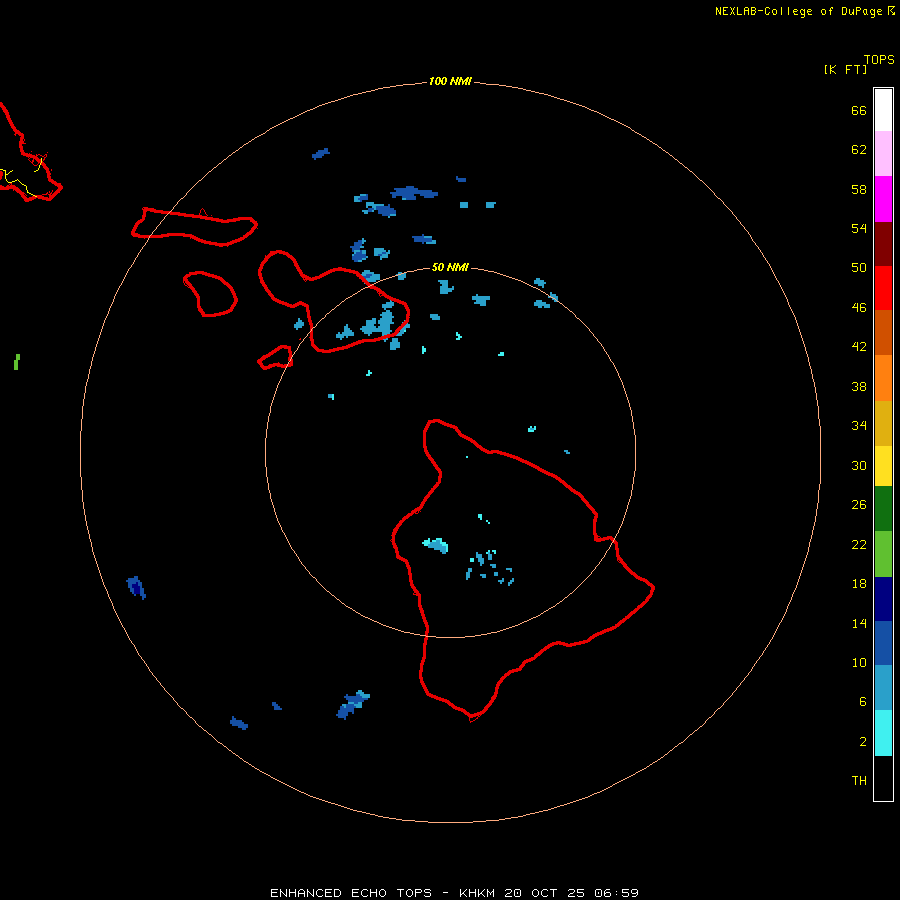The image size is (900, 900).
Task: Click the cyan legend swatch
Action: pyautogui.click(x=883, y=733)
